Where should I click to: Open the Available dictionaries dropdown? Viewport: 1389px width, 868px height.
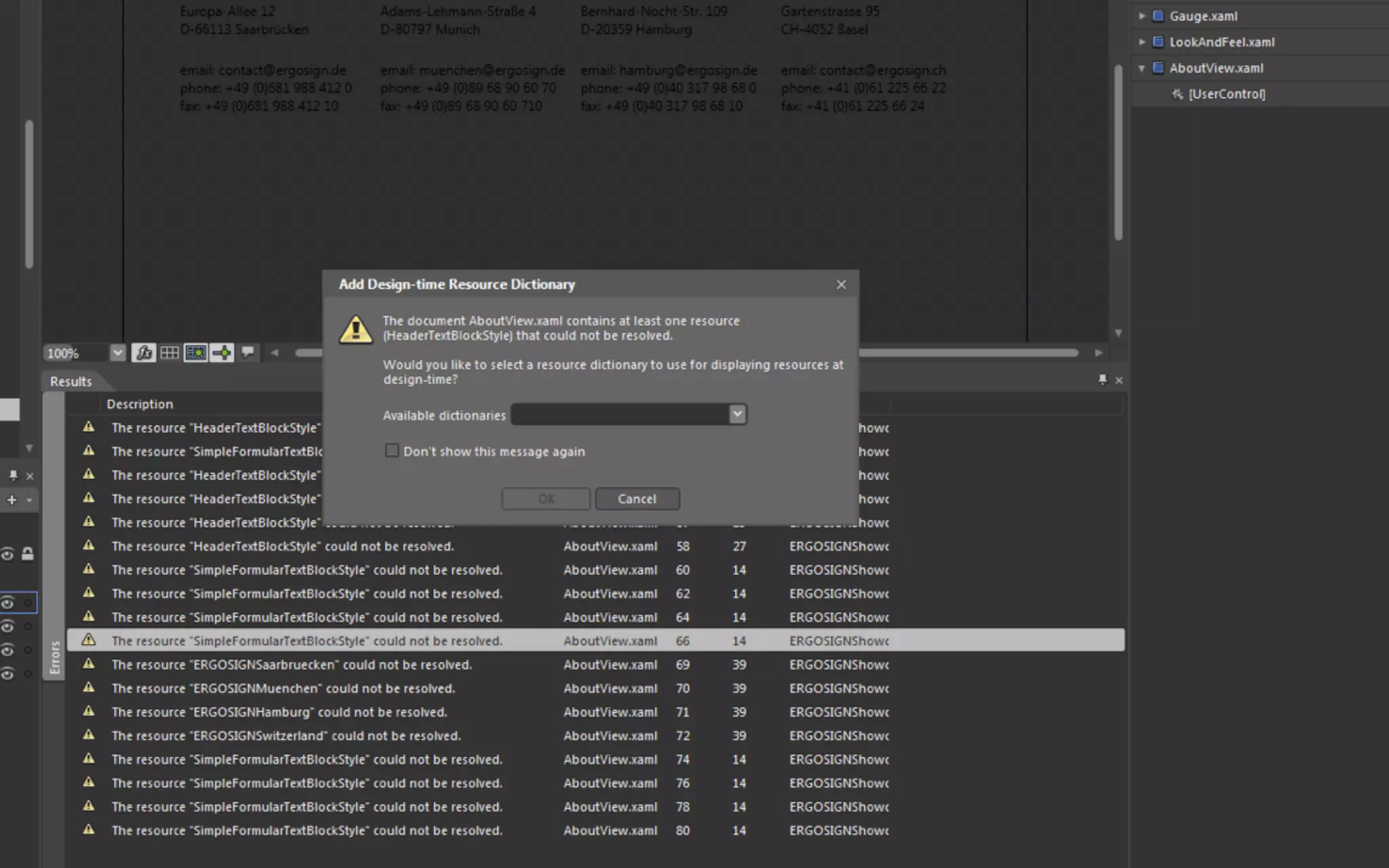point(737,414)
